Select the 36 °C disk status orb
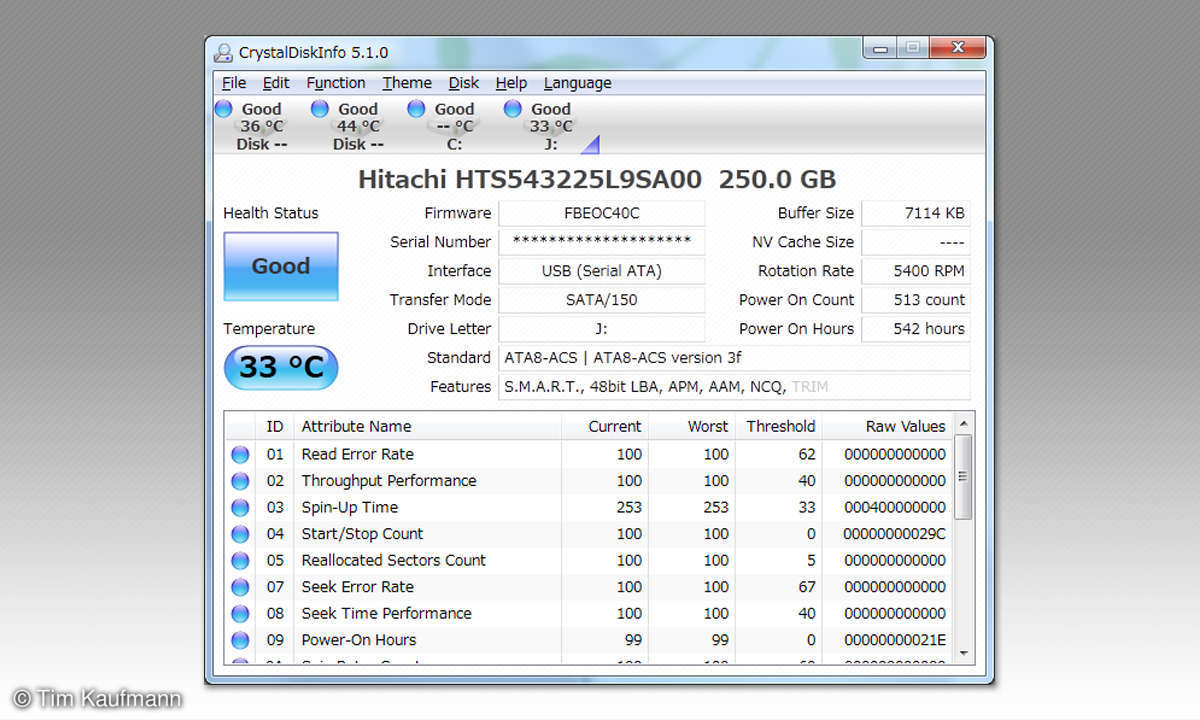The width and height of the screenshot is (1200, 720). [x=223, y=108]
